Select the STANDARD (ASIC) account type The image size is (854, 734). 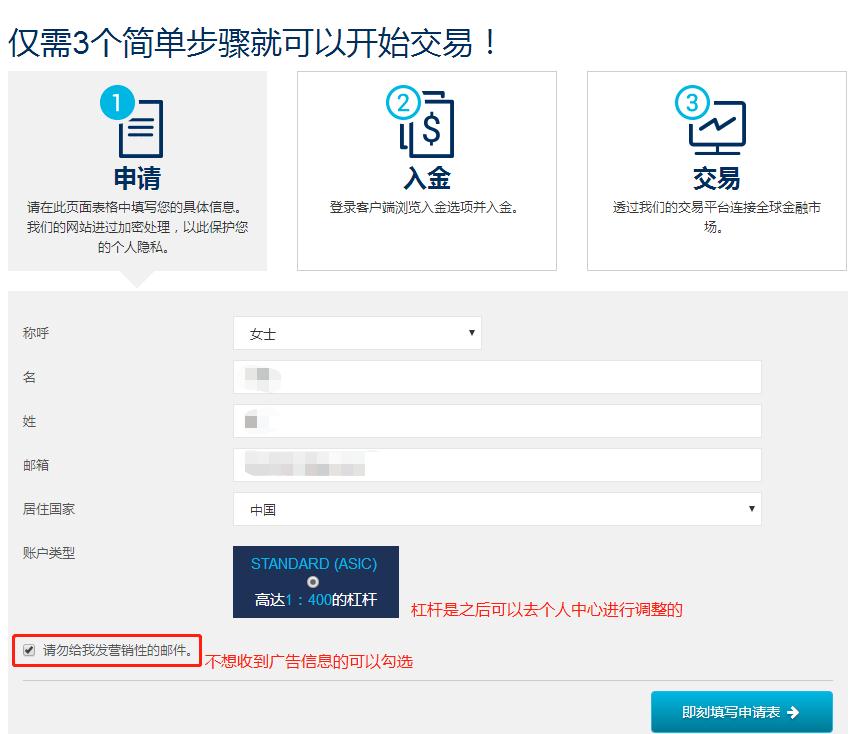pyautogui.click(x=315, y=581)
